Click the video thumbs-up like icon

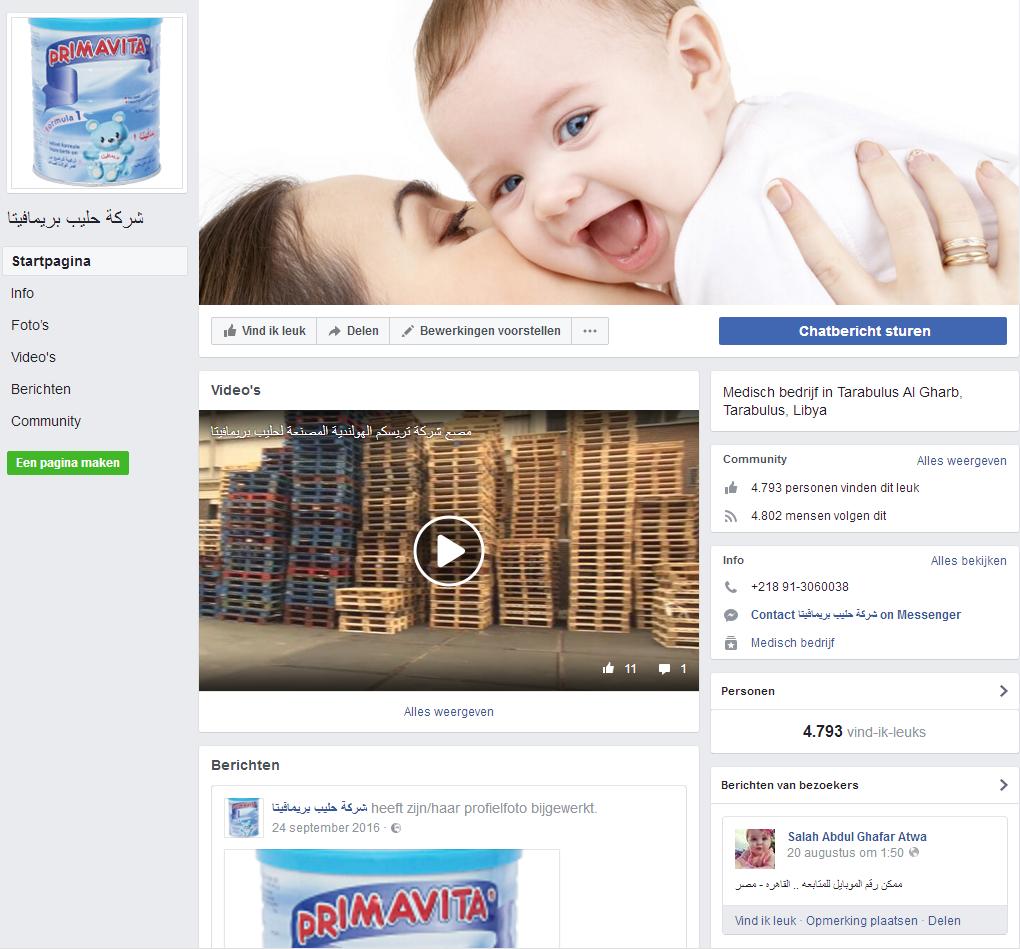608,668
